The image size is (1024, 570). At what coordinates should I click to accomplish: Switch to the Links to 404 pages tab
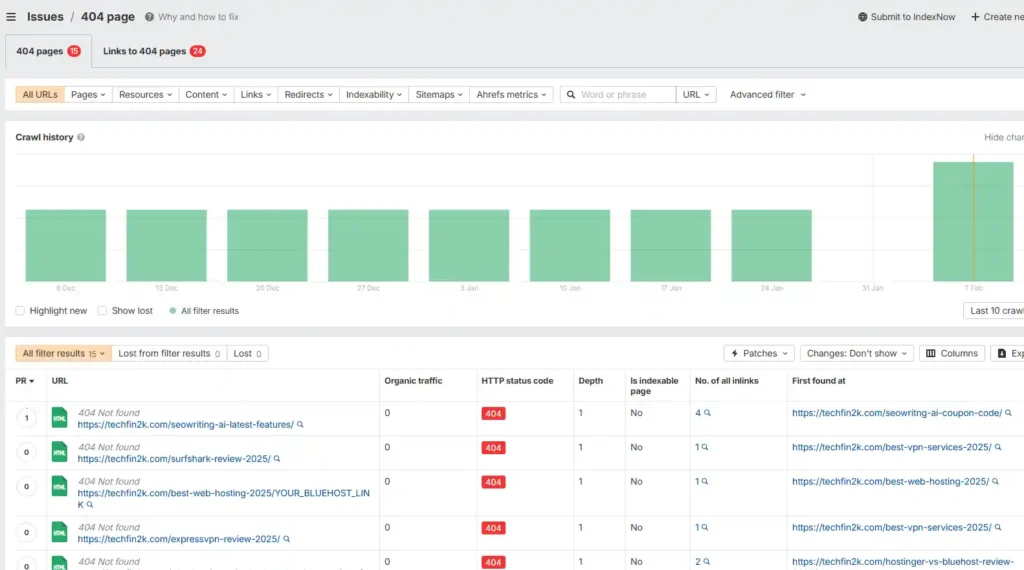154,51
